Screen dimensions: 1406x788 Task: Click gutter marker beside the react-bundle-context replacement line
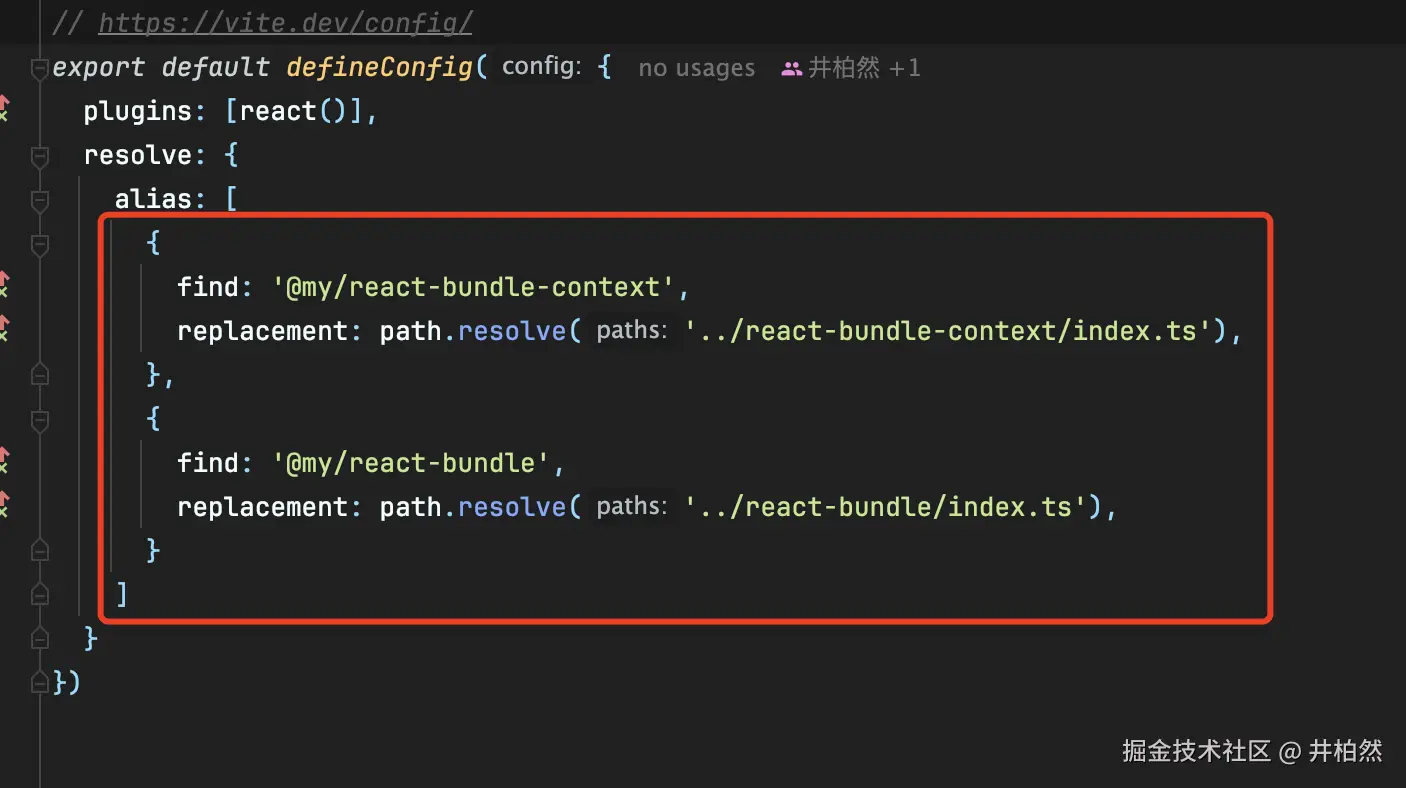coord(4,329)
